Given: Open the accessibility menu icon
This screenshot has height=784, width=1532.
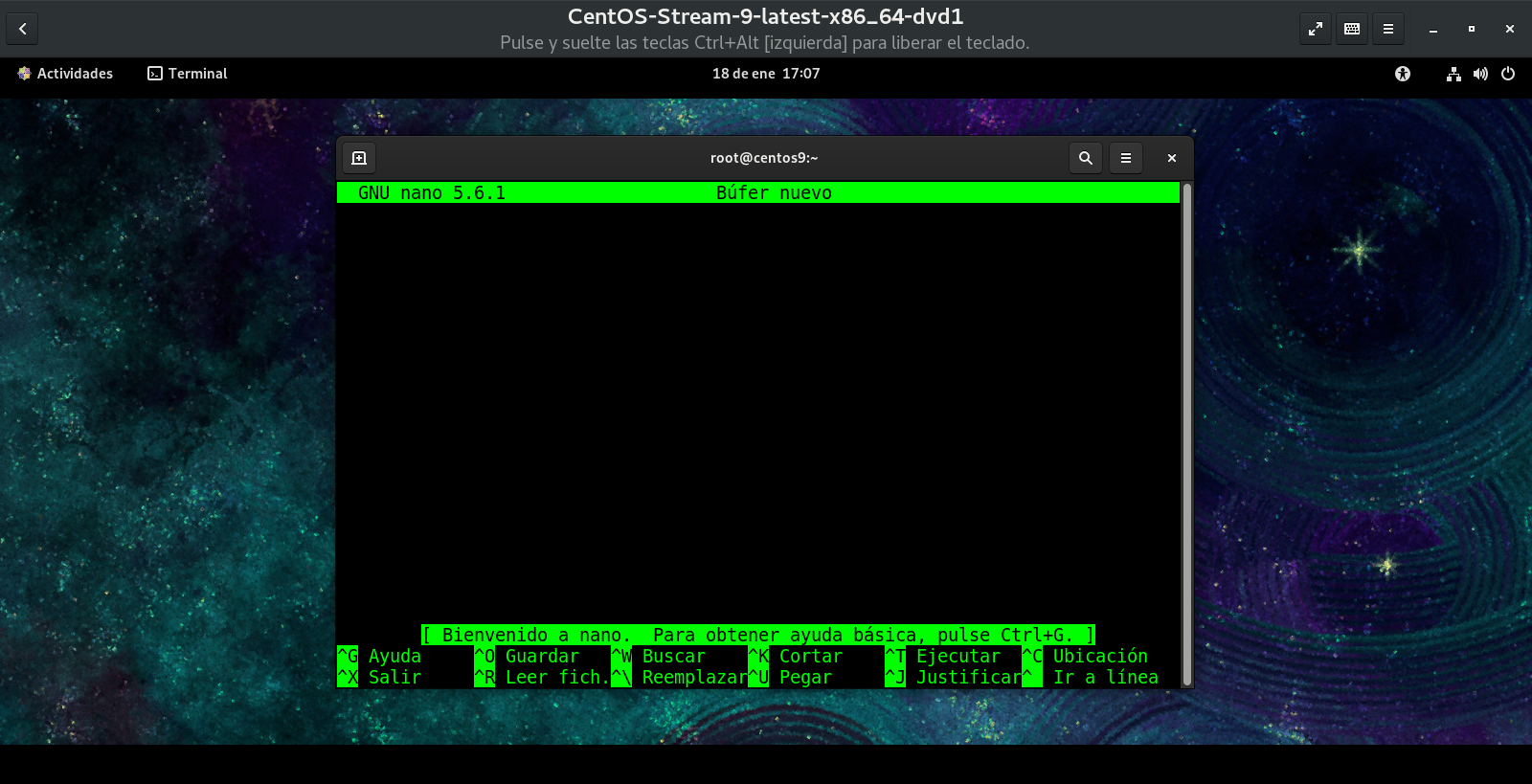Looking at the screenshot, I should 1403,74.
